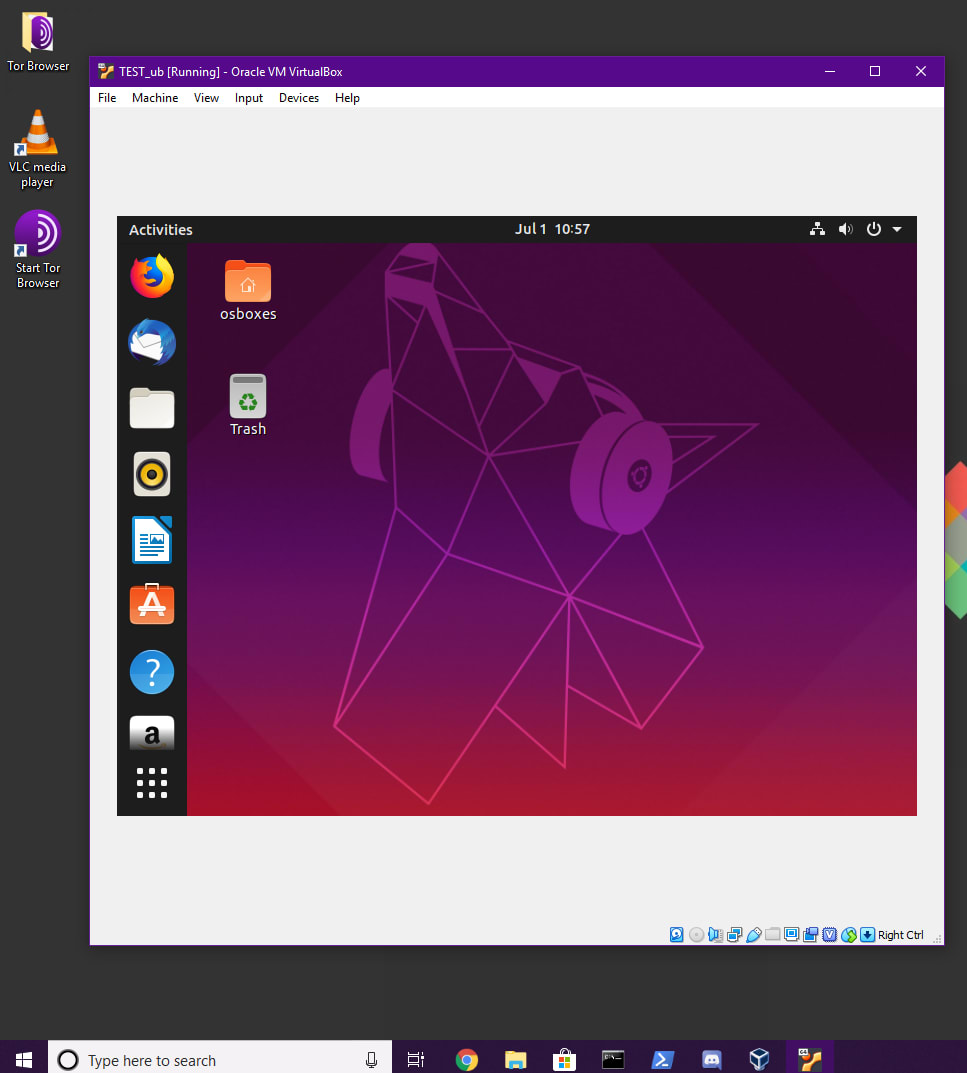Click the microphone icon in taskbar search
This screenshot has width=967, height=1073.
[371, 1060]
